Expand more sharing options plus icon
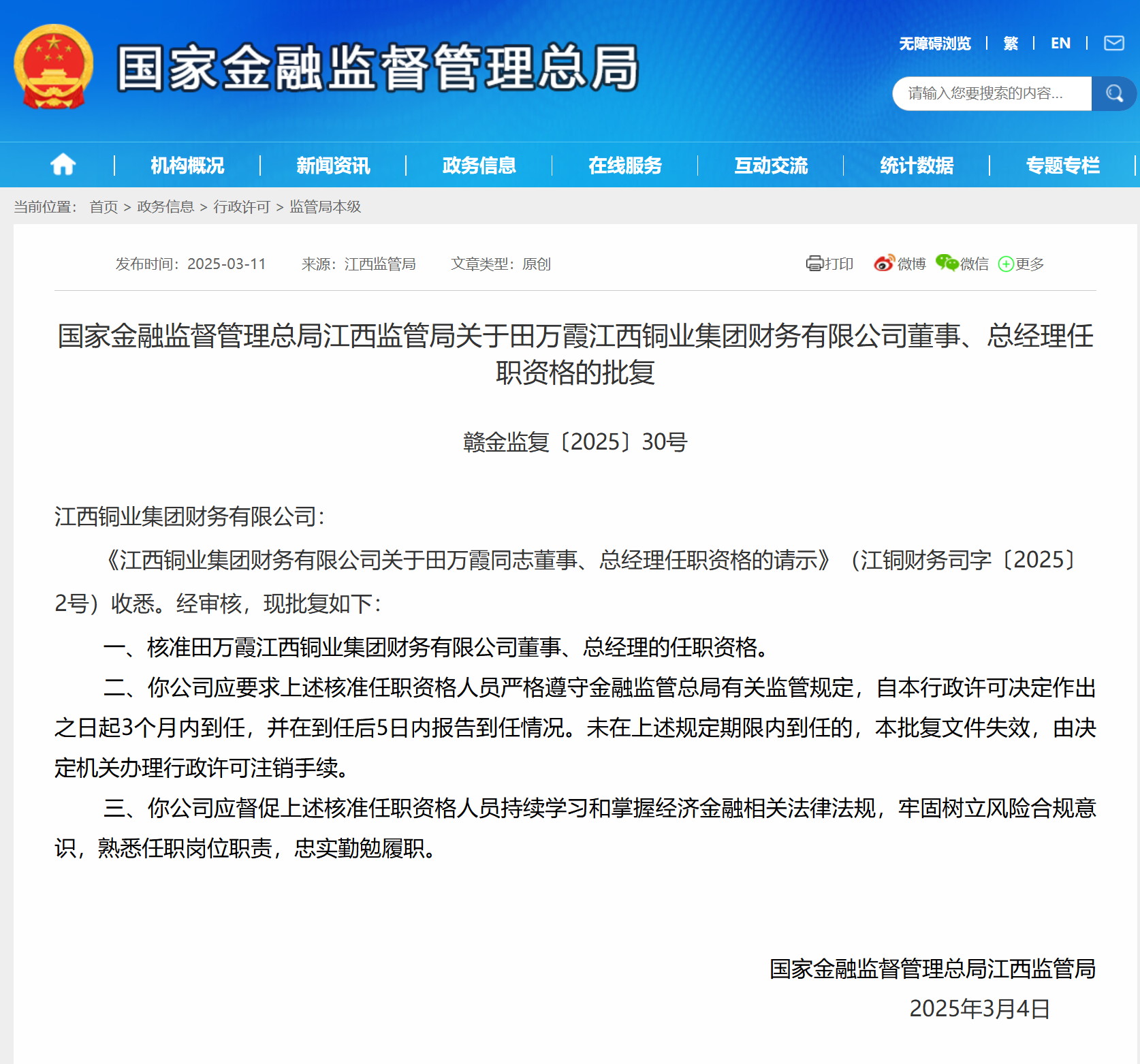The height and width of the screenshot is (1064, 1140). (1006, 264)
